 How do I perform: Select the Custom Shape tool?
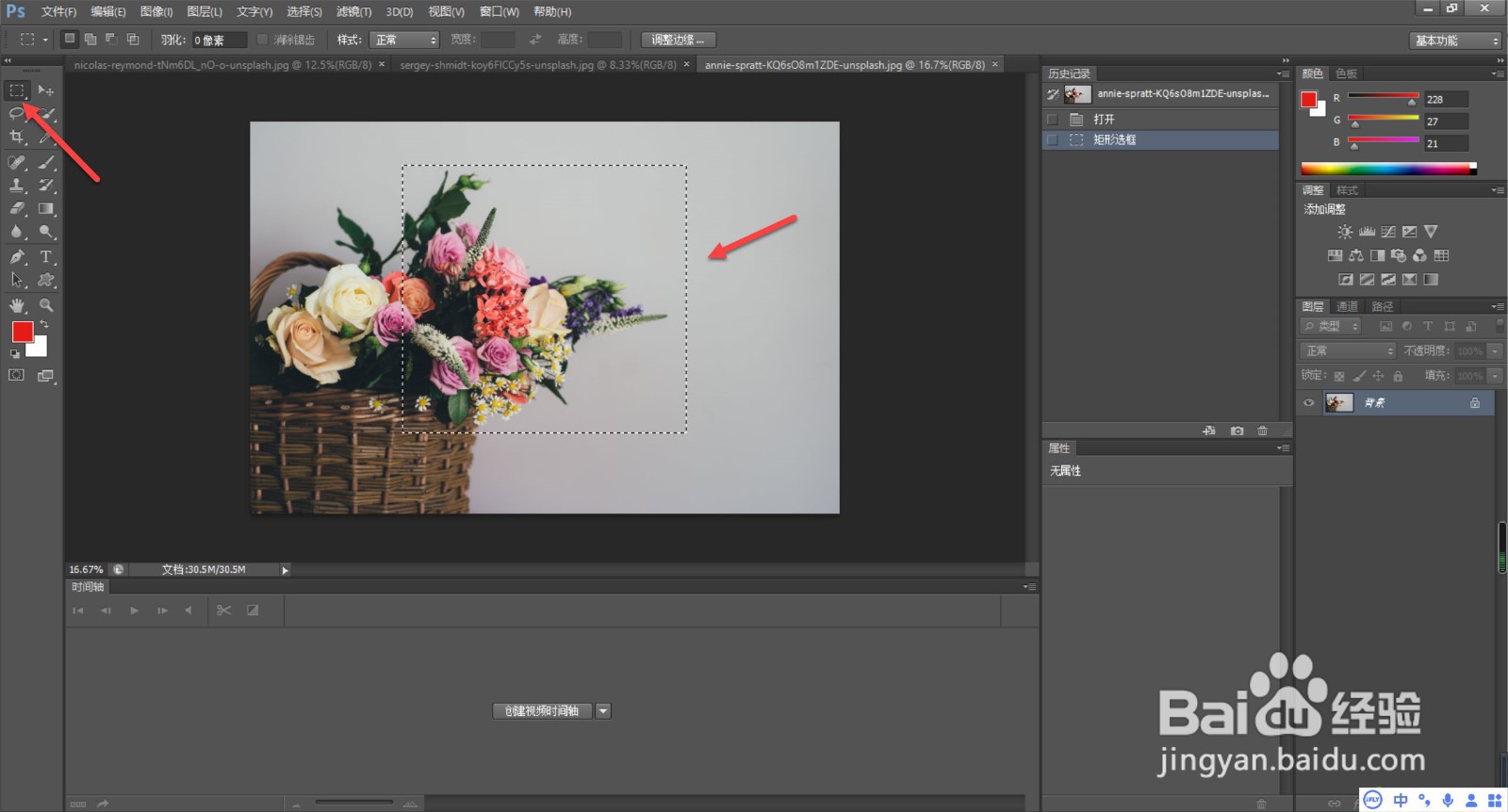pos(45,280)
